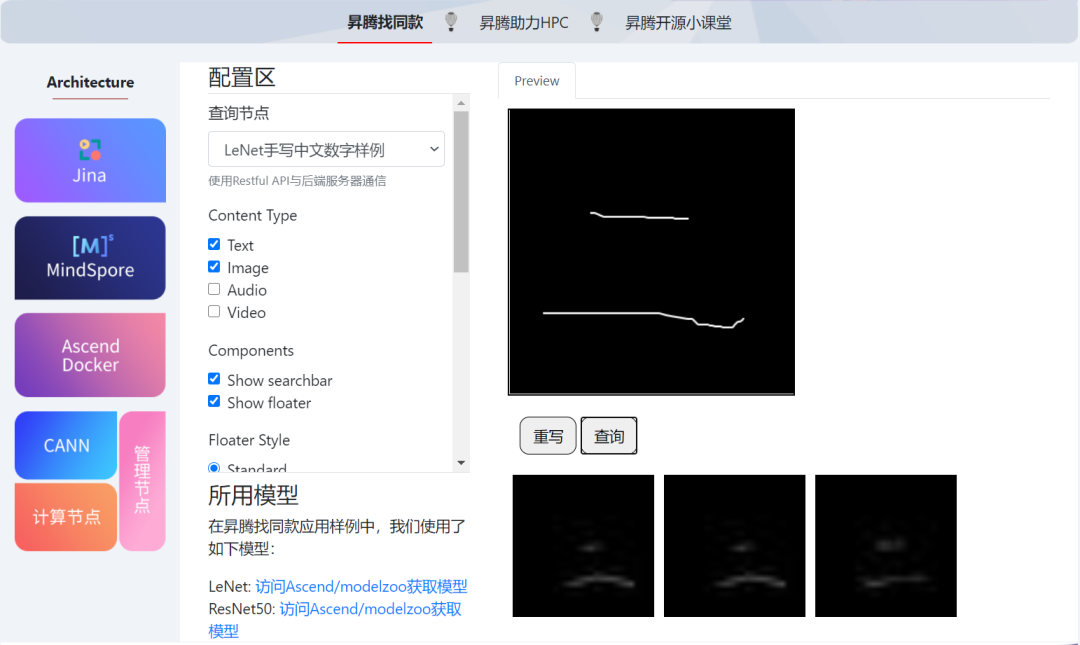The height and width of the screenshot is (645, 1080).
Task: Click lightbulb icon before 昇腾助力HPC
Action: (452, 21)
